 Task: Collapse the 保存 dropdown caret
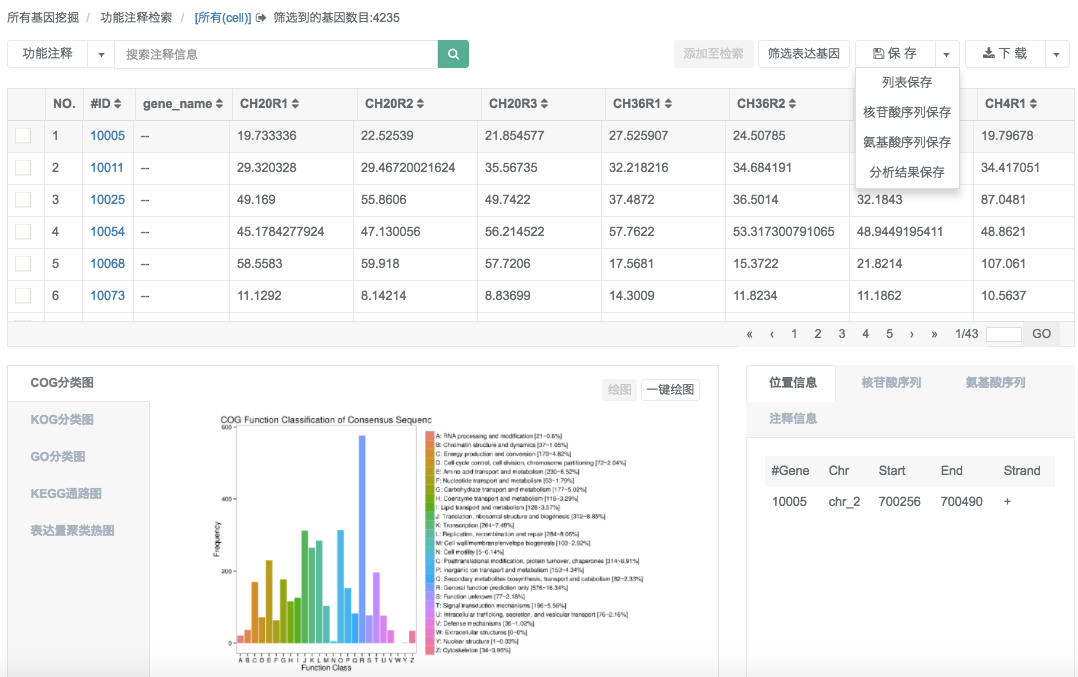coord(947,54)
